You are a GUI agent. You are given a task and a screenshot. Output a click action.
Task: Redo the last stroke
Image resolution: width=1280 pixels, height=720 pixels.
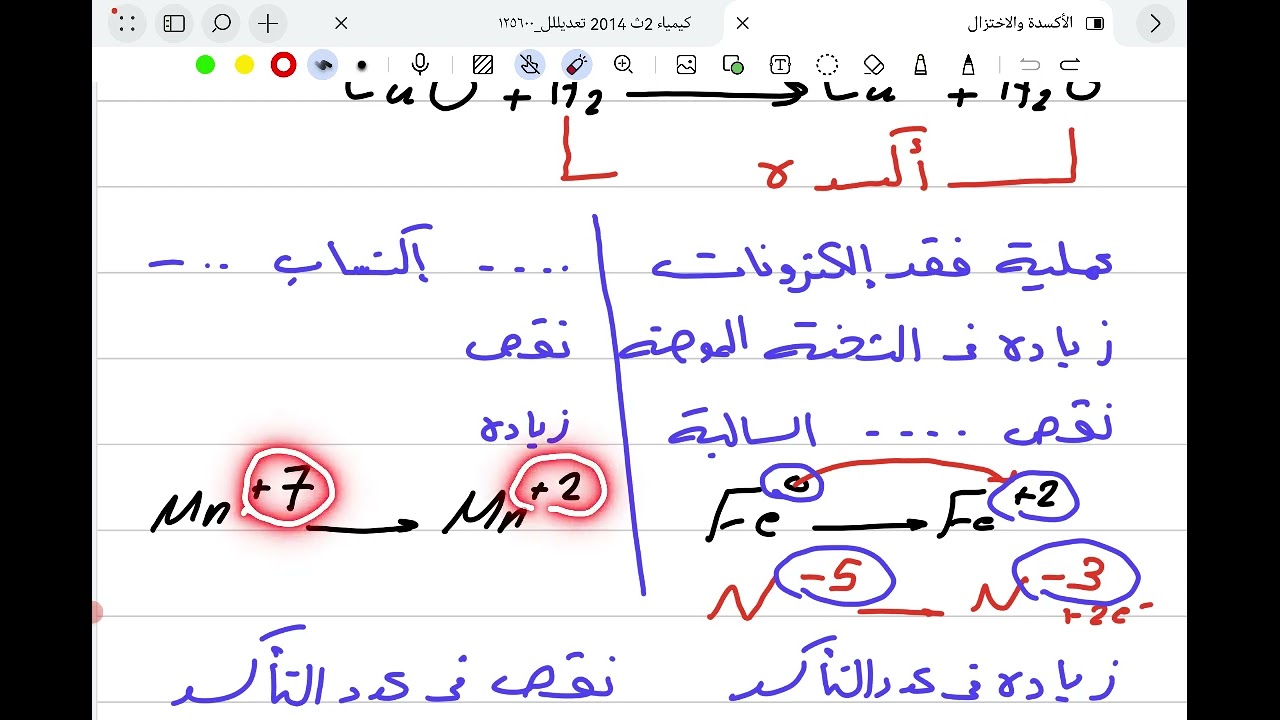1070,65
